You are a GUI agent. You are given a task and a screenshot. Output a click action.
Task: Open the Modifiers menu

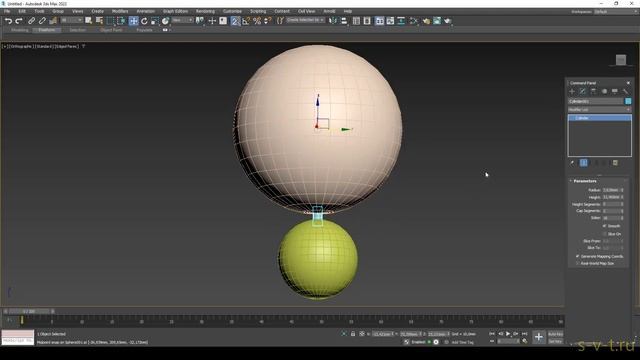[120, 11]
